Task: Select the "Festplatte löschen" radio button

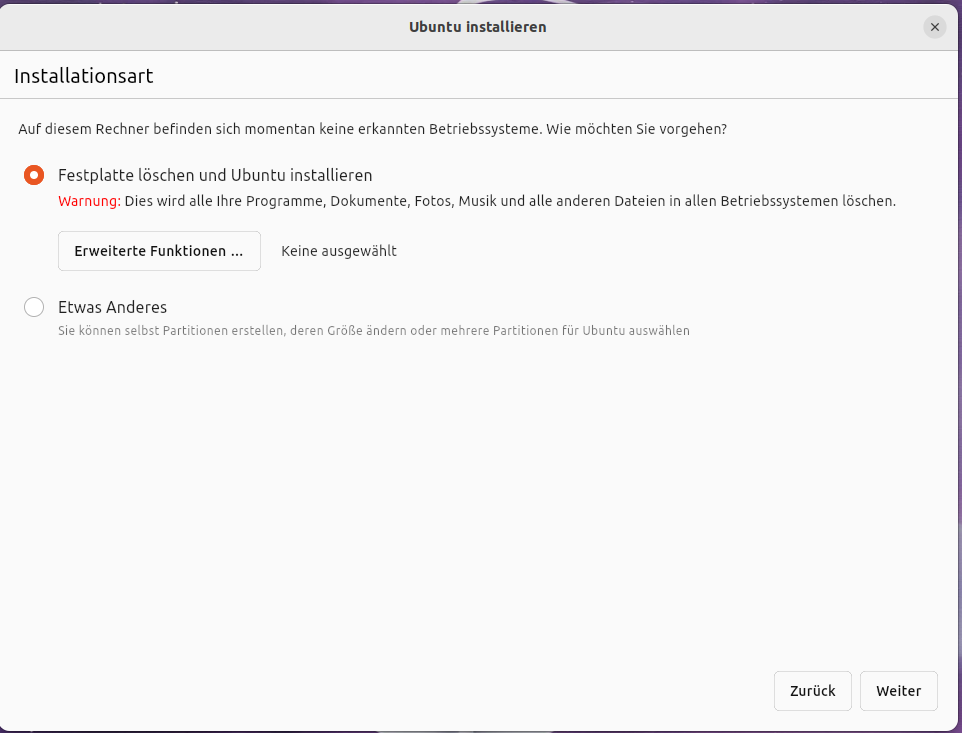Action: click(34, 175)
